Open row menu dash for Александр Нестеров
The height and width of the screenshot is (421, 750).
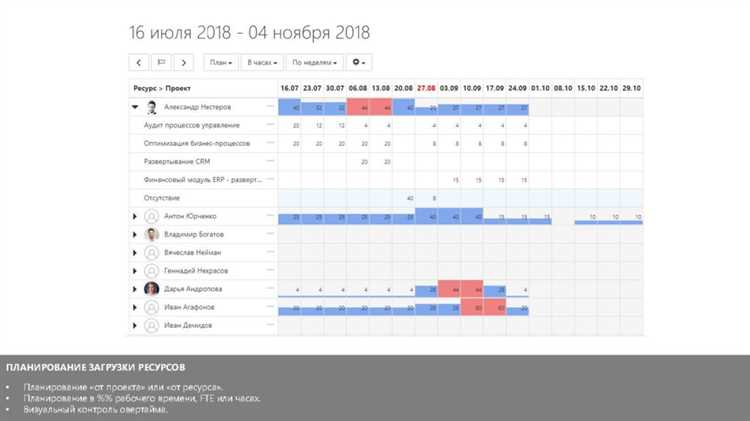click(270, 106)
